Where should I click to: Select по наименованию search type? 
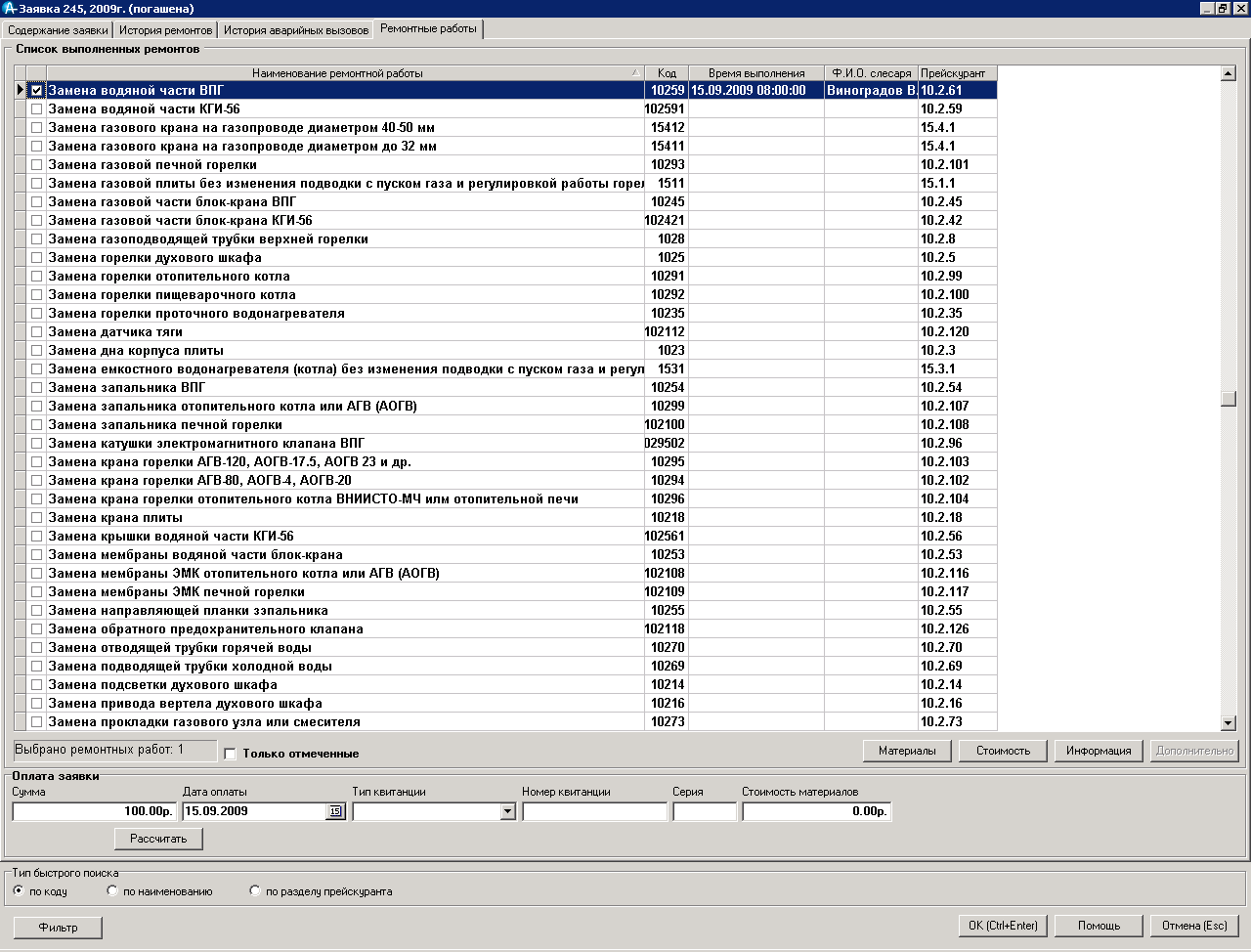pos(113,891)
